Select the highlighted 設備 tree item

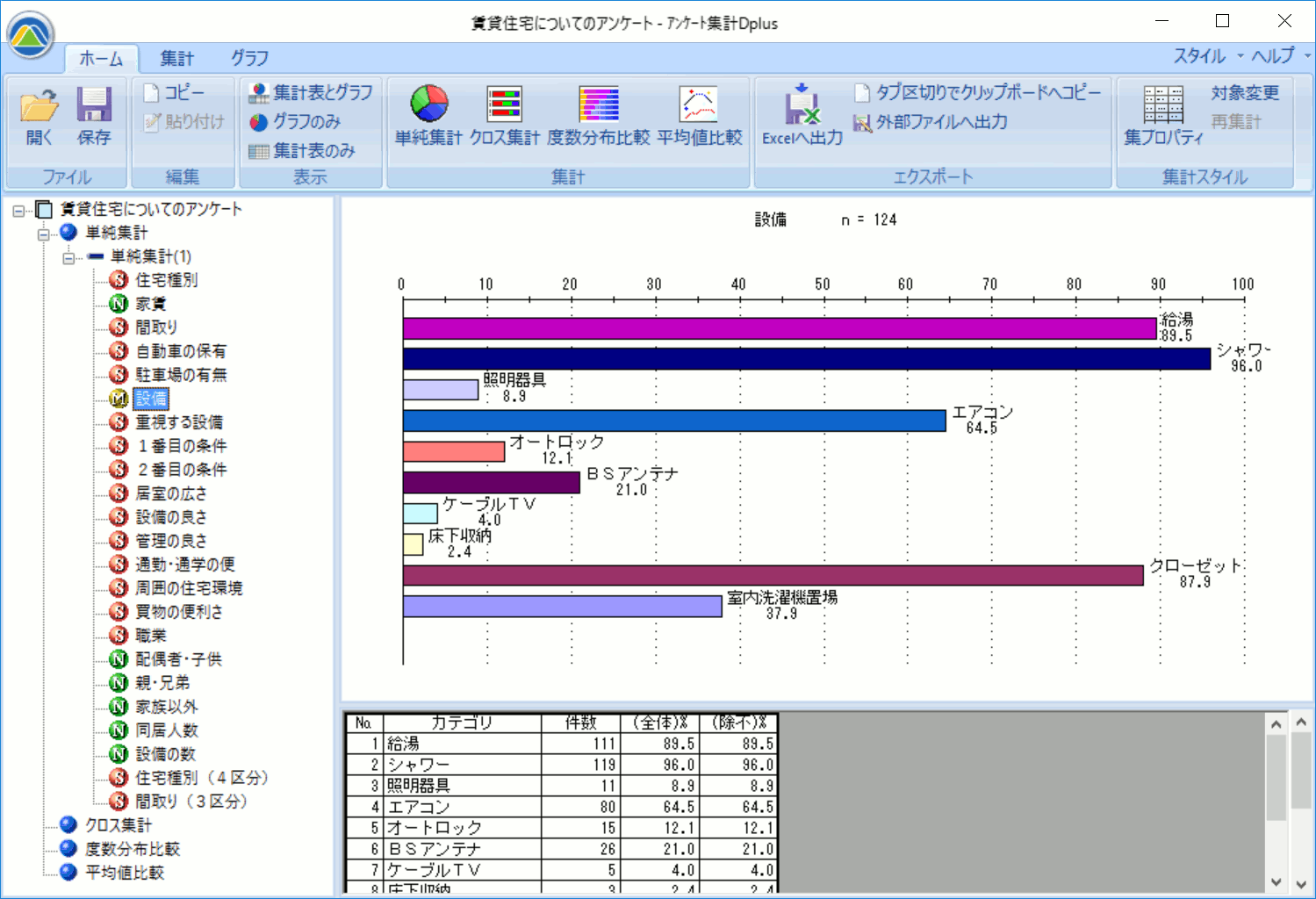coord(151,399)
